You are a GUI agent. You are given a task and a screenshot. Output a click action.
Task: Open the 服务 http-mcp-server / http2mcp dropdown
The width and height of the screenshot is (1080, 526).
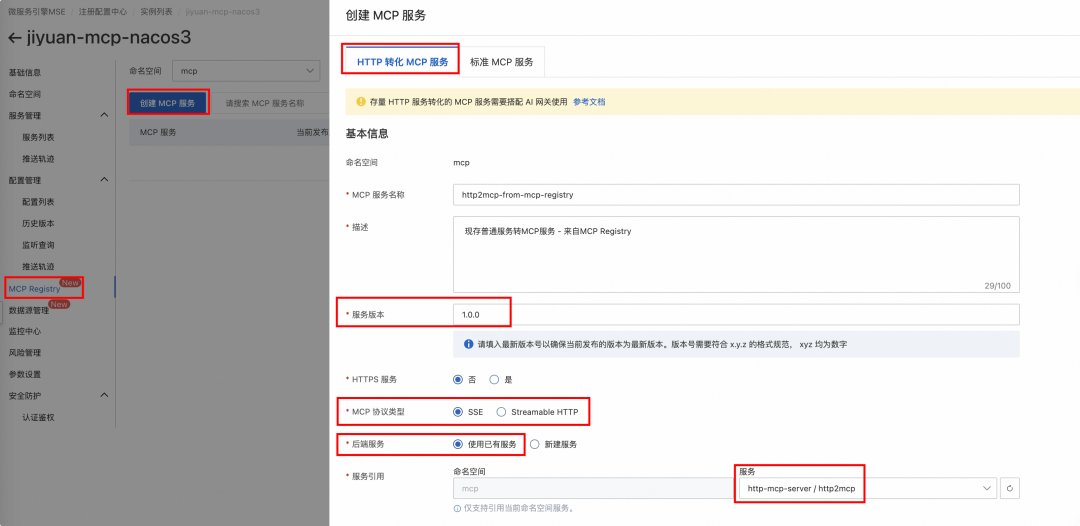click(x=866, y=488)
